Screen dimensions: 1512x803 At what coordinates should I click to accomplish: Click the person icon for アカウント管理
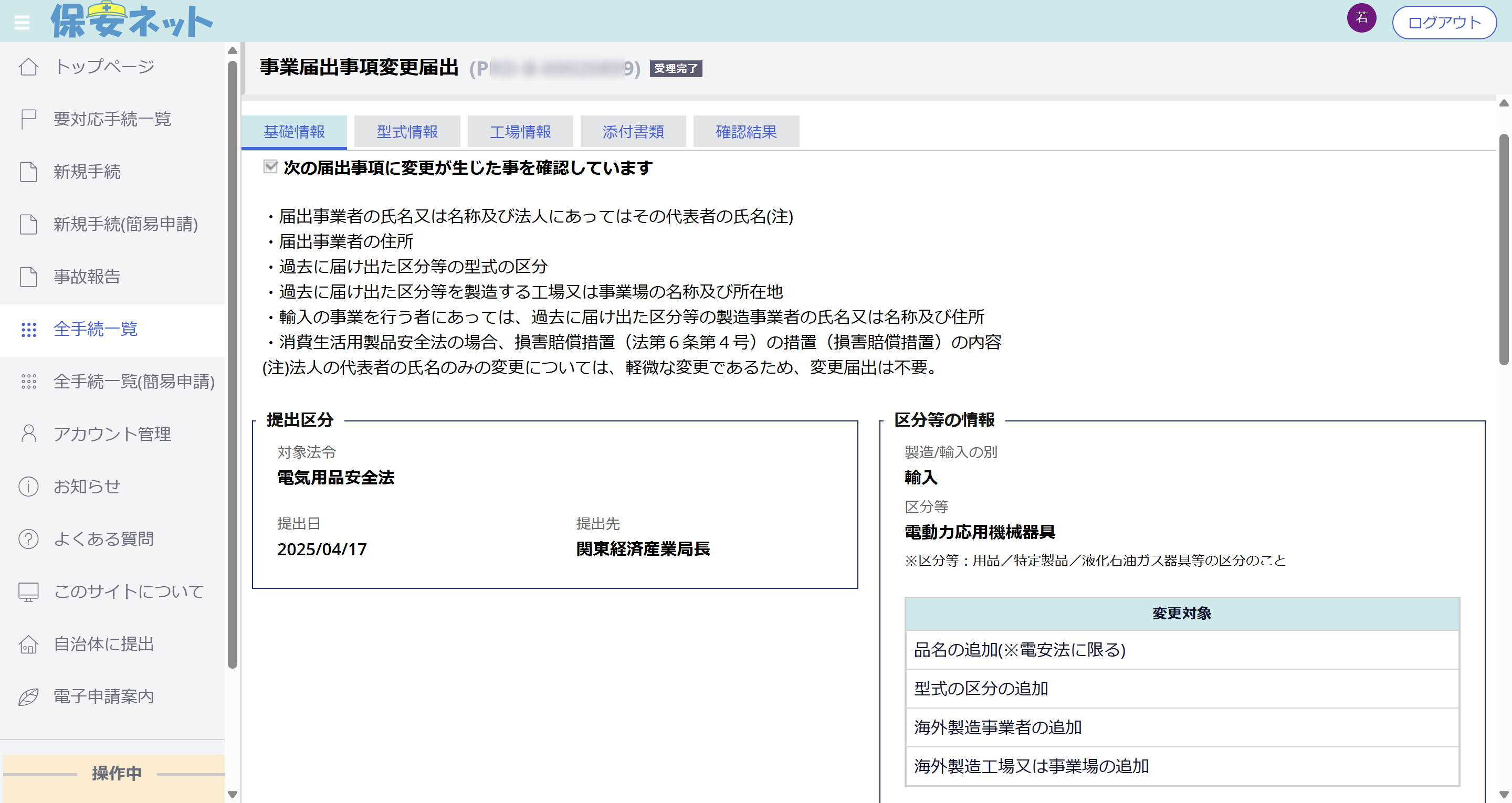coord(28,434)
